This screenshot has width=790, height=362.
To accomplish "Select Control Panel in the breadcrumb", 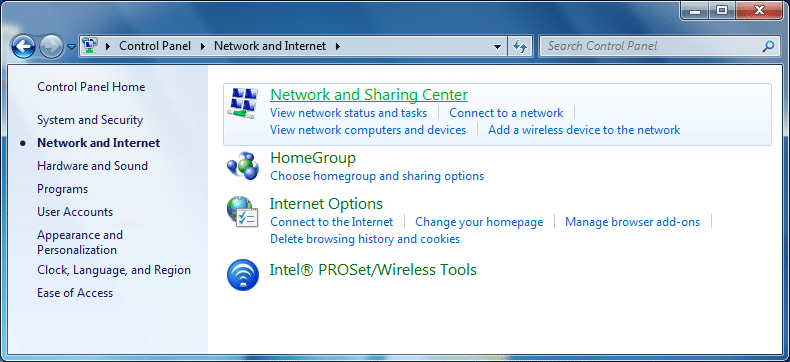I will pos(155,46).
